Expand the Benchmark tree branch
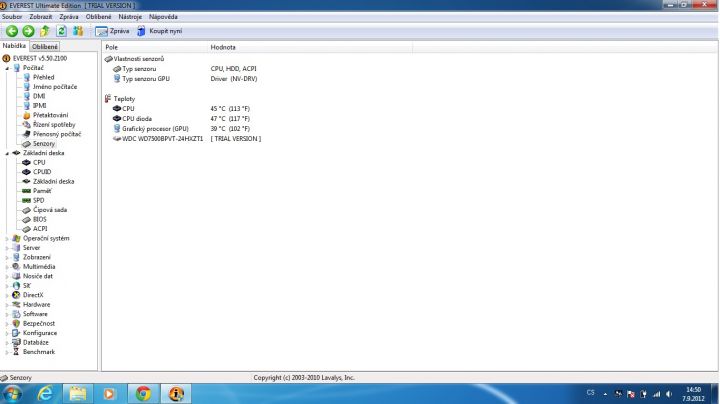The image size is (720, 404). point(7,352)
